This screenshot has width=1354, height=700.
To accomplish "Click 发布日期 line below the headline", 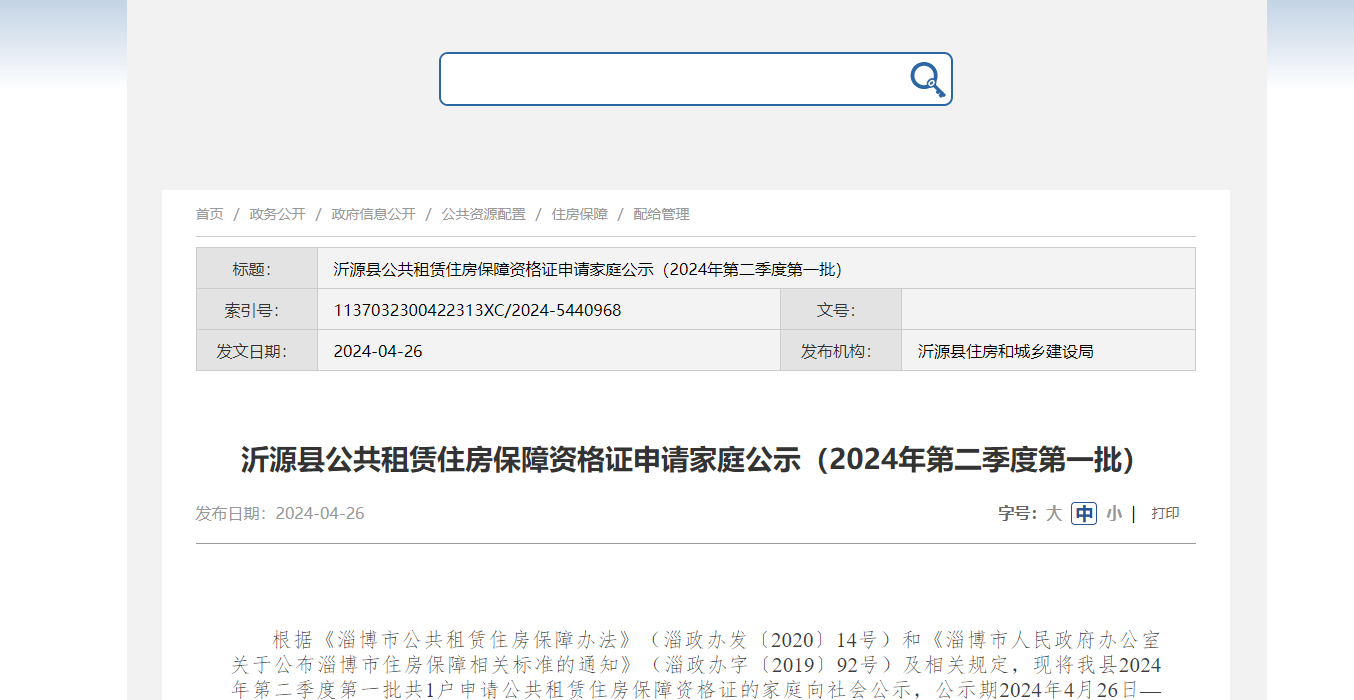I will tap(280, 514).
